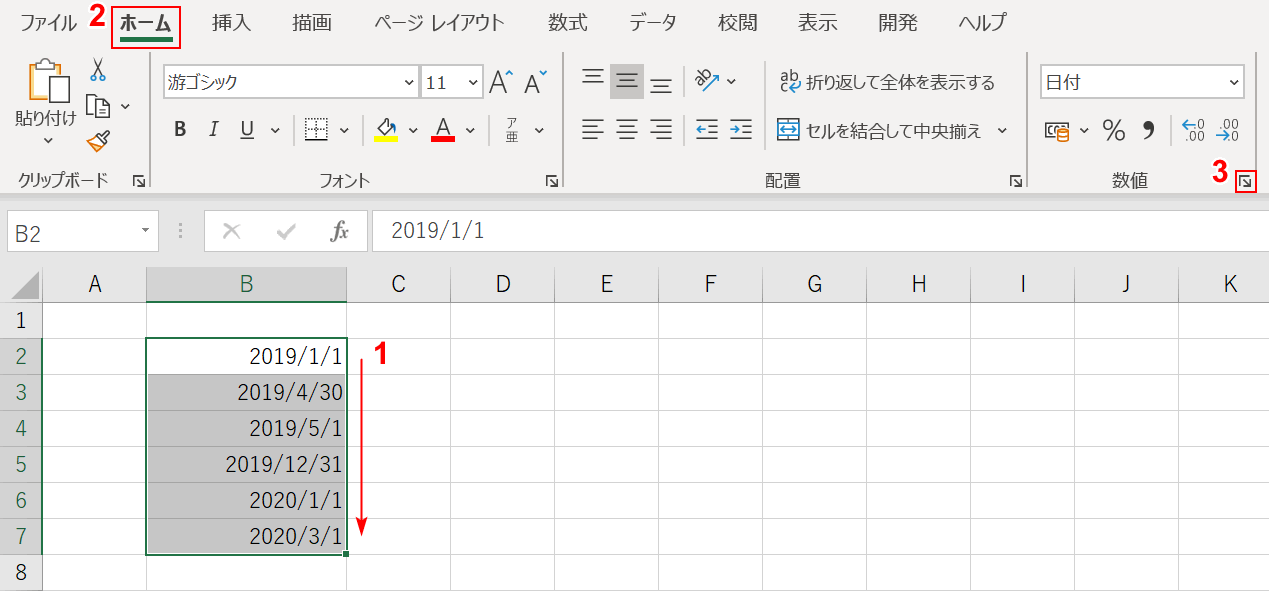Open the データ ribbon tab

coord(652,22)
